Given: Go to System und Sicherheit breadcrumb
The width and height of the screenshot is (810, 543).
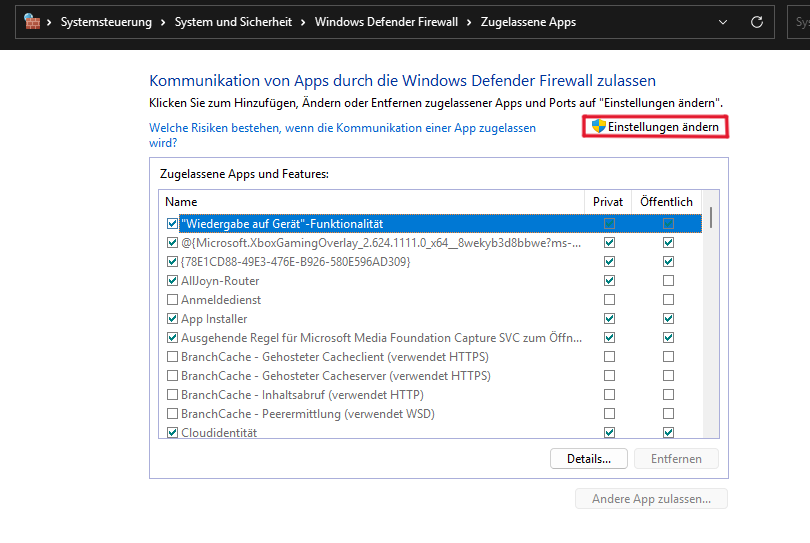Looking at the screenshot, I should (x=233, y=22).
